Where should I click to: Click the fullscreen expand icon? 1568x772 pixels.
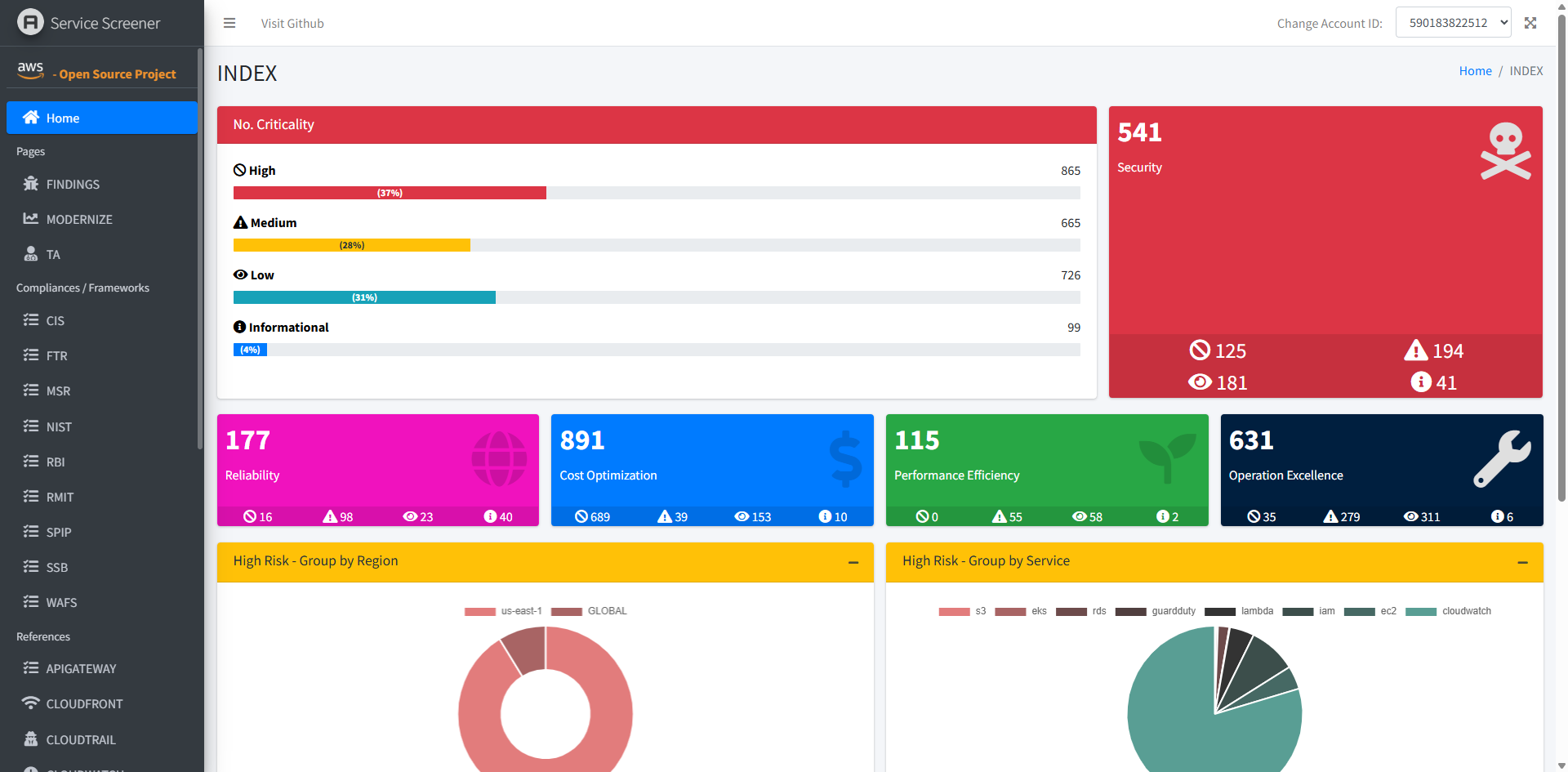pos(1530,23)
